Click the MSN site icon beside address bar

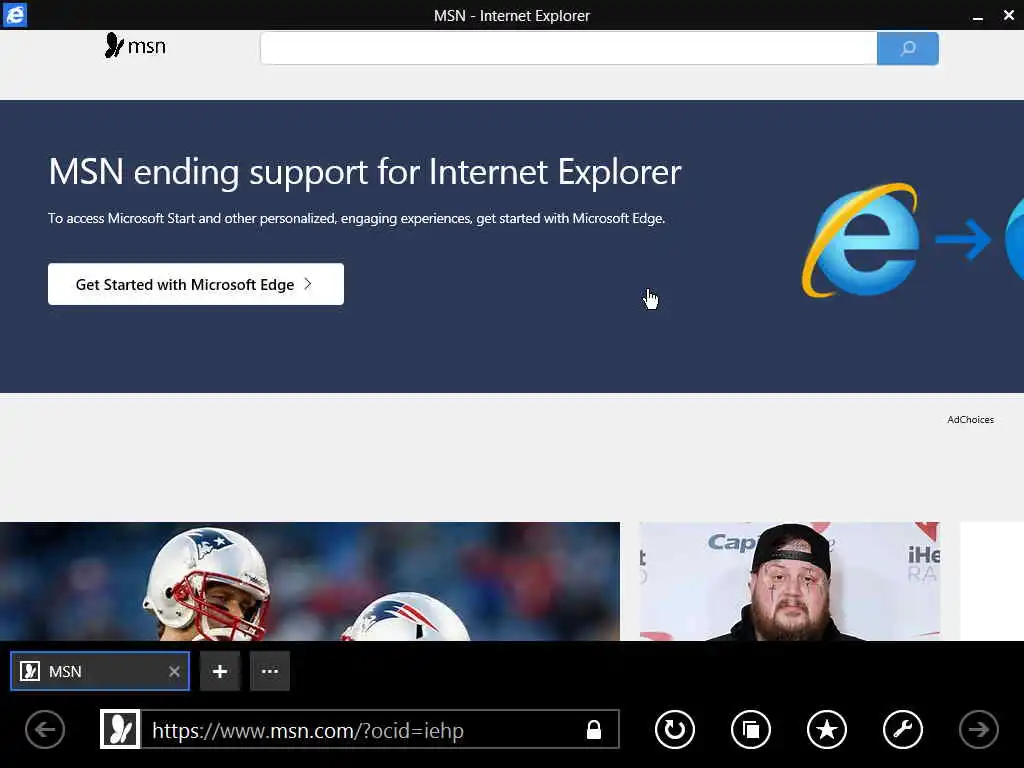120,729
